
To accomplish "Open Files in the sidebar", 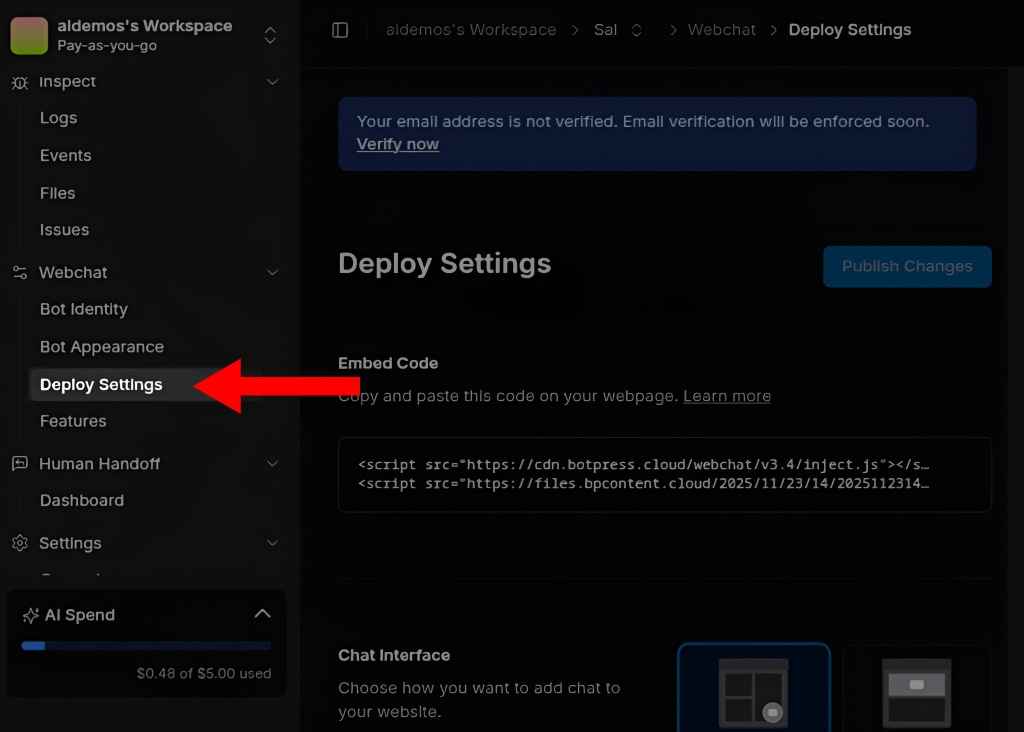I will click(x=57, y=193).
